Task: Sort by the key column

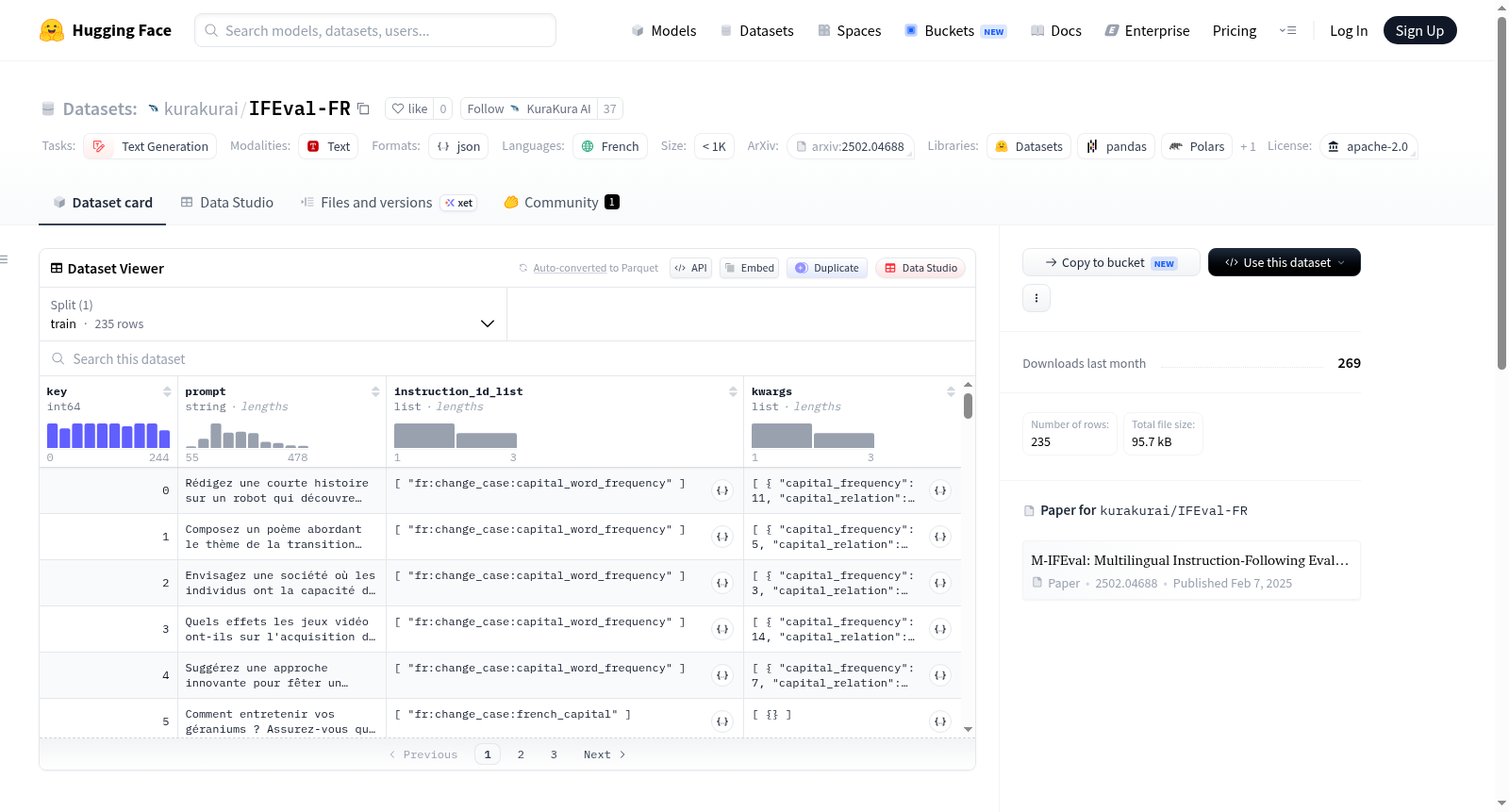Action: tap(167, 391)
